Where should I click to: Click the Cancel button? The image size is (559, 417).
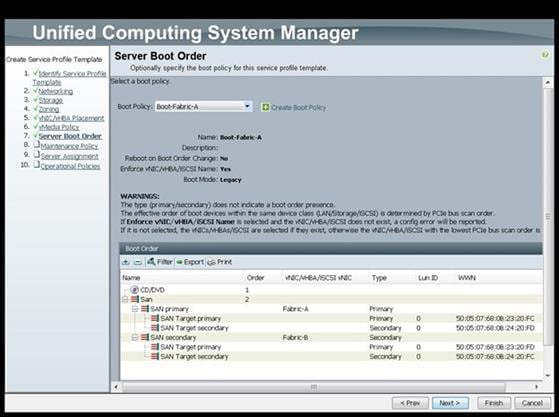532,403
